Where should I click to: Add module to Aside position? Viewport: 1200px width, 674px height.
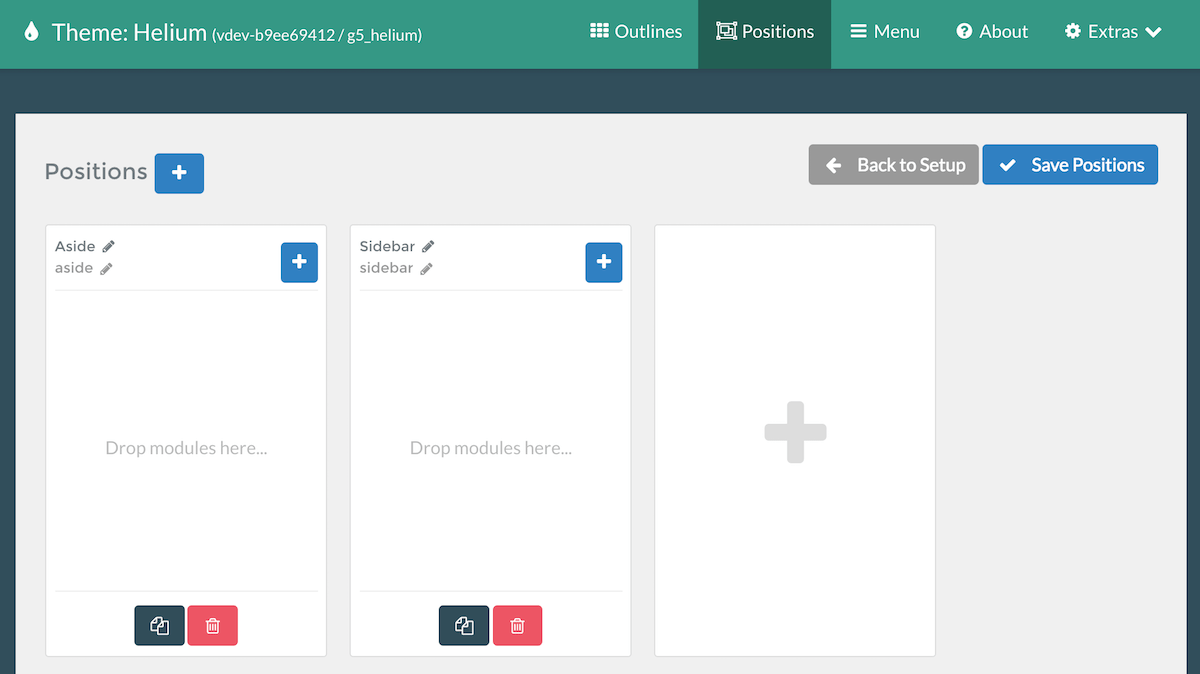click(x=299, y=262)
